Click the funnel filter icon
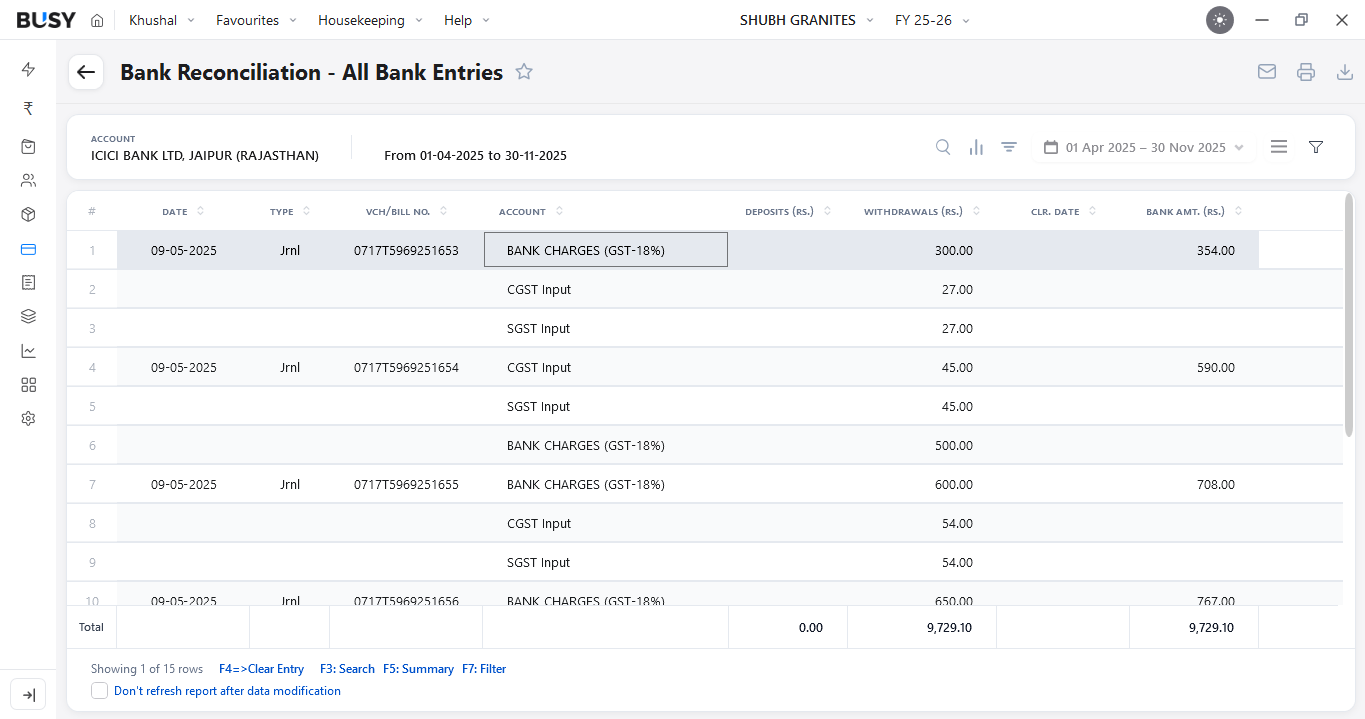 tap(1316, 147)
